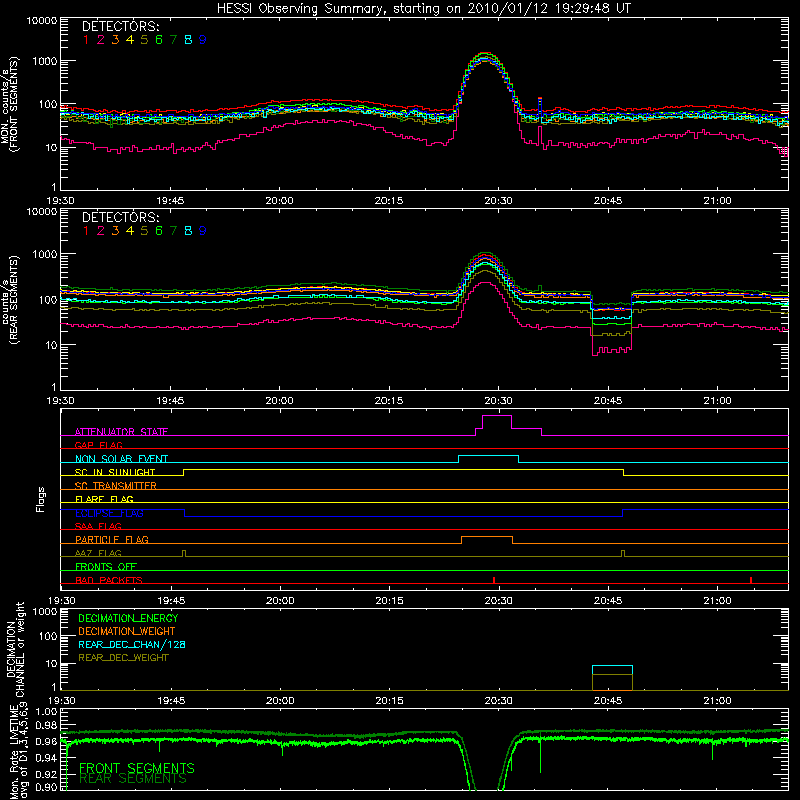Click the DECIMATION CHANNEL or weight axis label
The width and height of the screenshot is (800, 800).
[15, 649]
